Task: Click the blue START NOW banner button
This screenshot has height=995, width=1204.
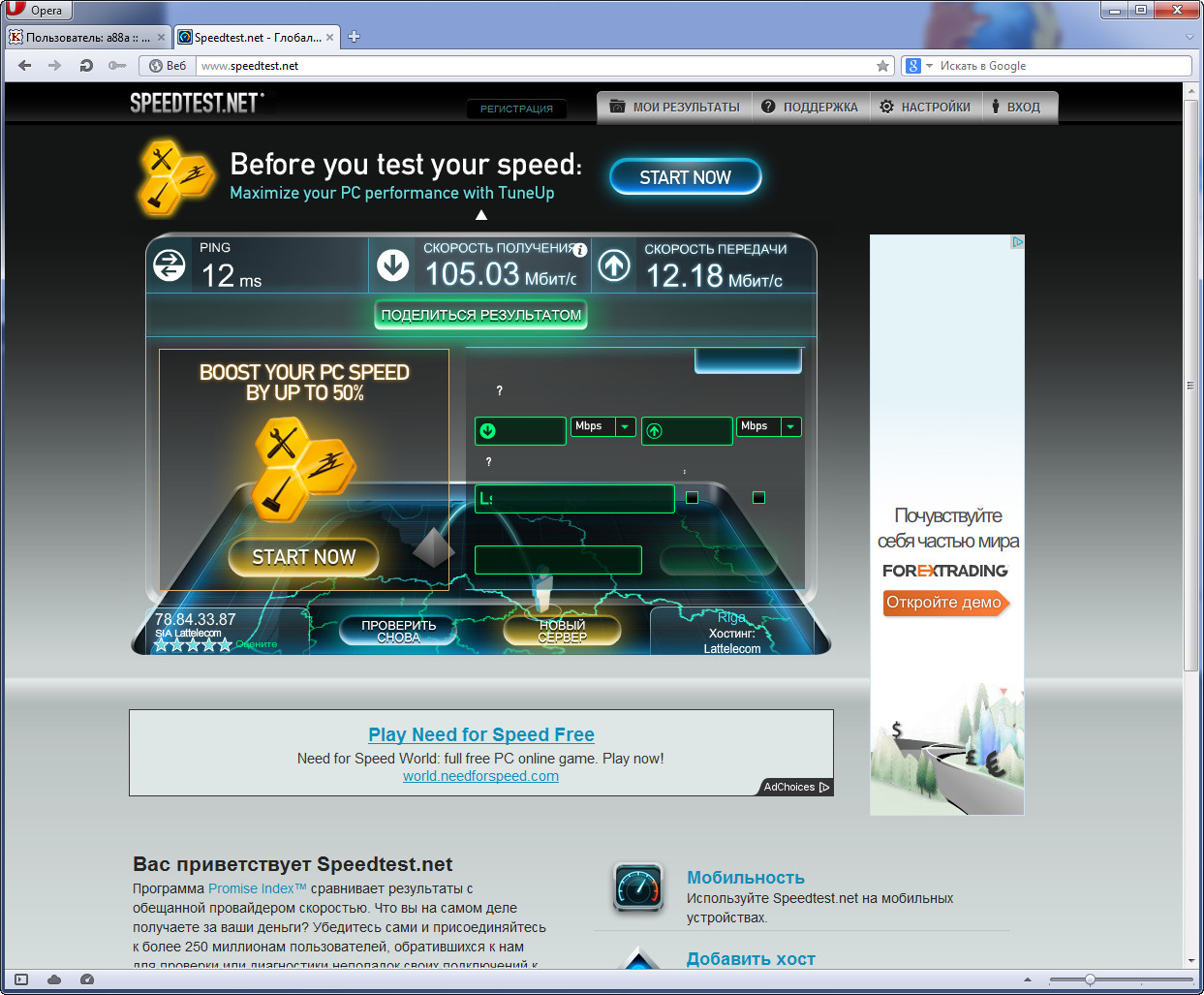Action: tap(686, 177)
